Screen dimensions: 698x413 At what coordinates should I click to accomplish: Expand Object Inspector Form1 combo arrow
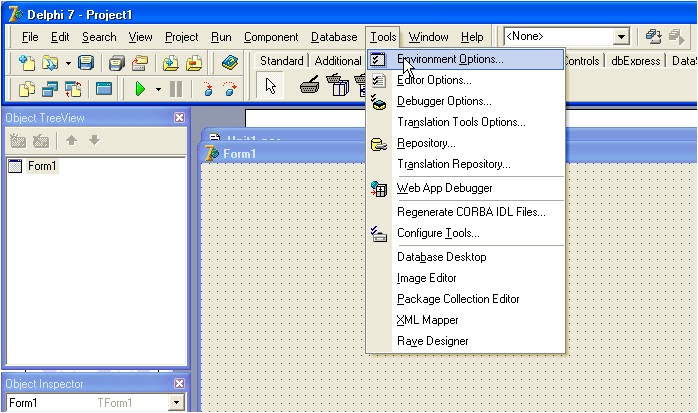tap(176, 403)
